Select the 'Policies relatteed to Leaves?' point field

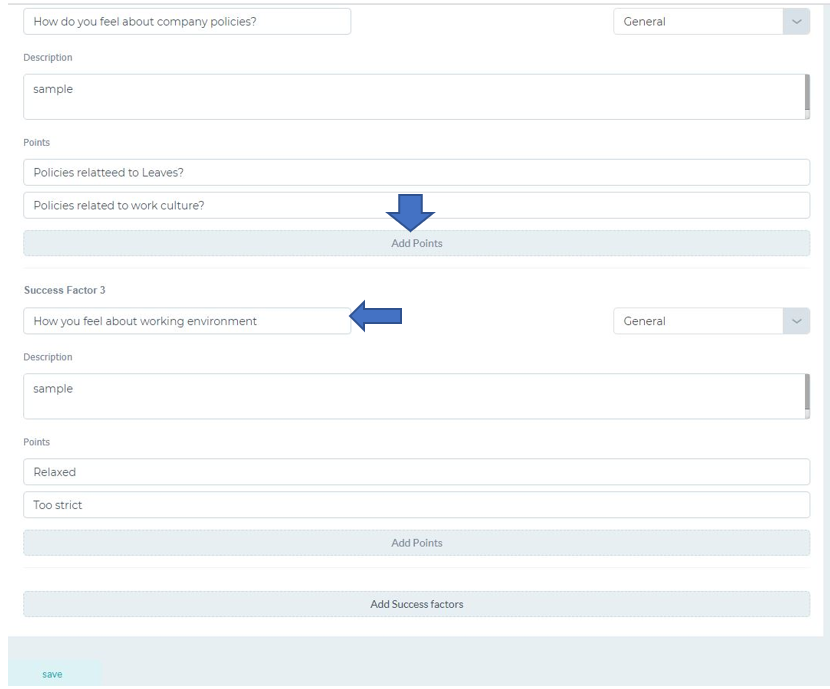(417, 173)
